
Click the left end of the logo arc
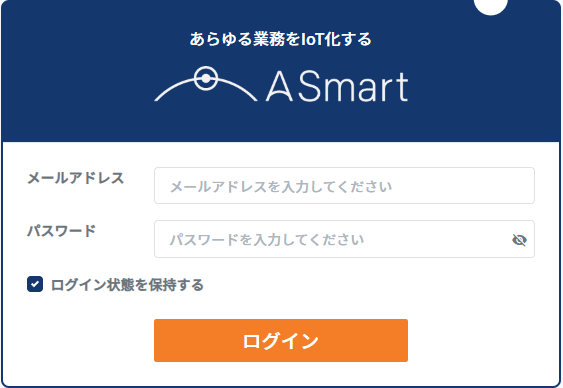point(157,98)
